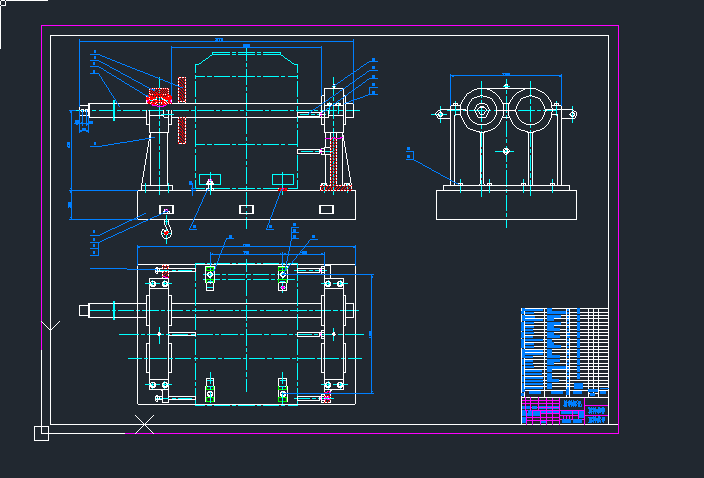704x478 pixels.
Task: Click the right eye bolt on the side view
Action: tap(575, 115)
